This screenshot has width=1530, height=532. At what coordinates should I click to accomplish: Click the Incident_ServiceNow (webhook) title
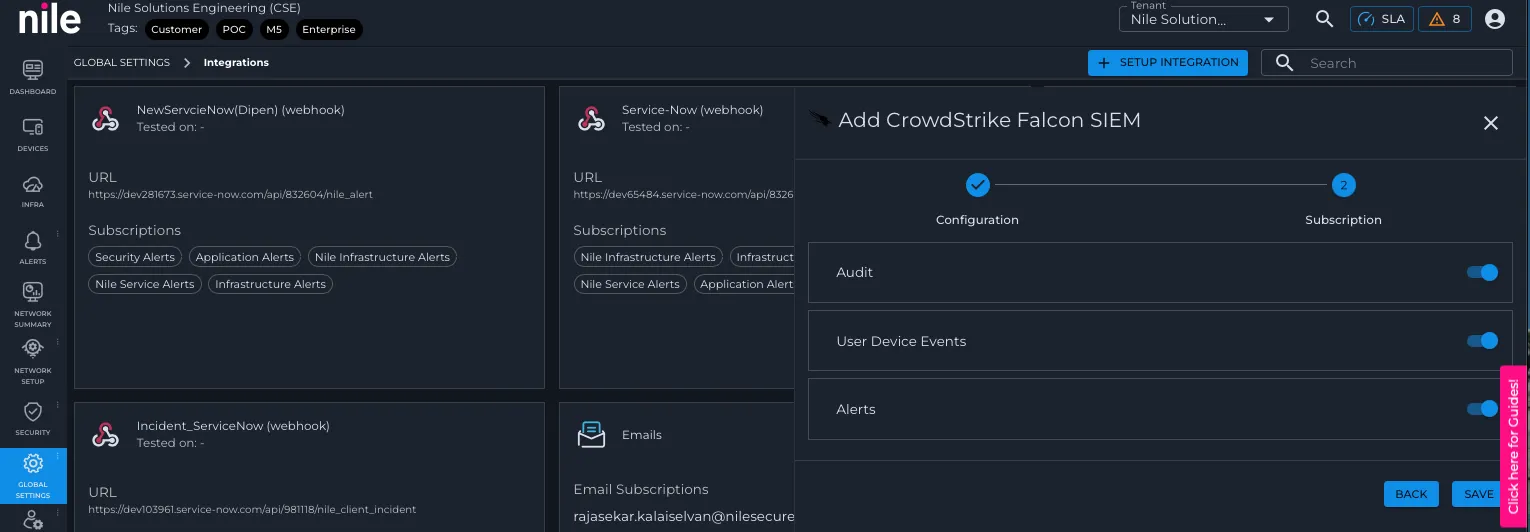point(233,426)
